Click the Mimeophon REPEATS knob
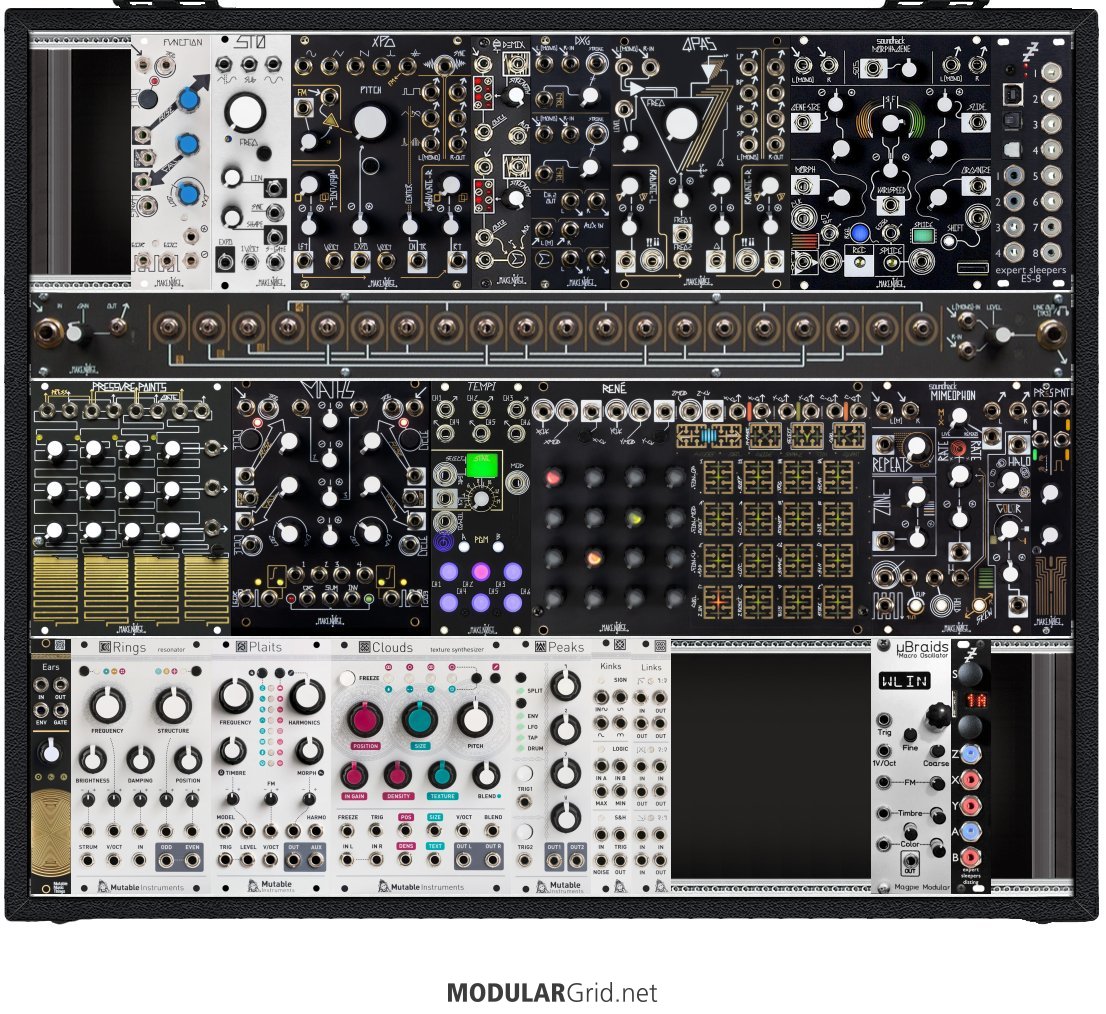The width and height of the screenshot is (1106, 1014). point(915,447)
